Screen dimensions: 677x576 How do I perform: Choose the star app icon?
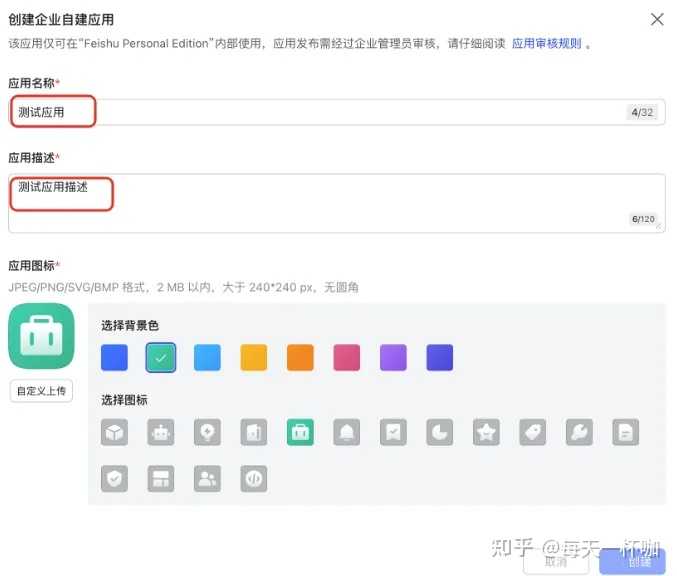pos(486,432)
